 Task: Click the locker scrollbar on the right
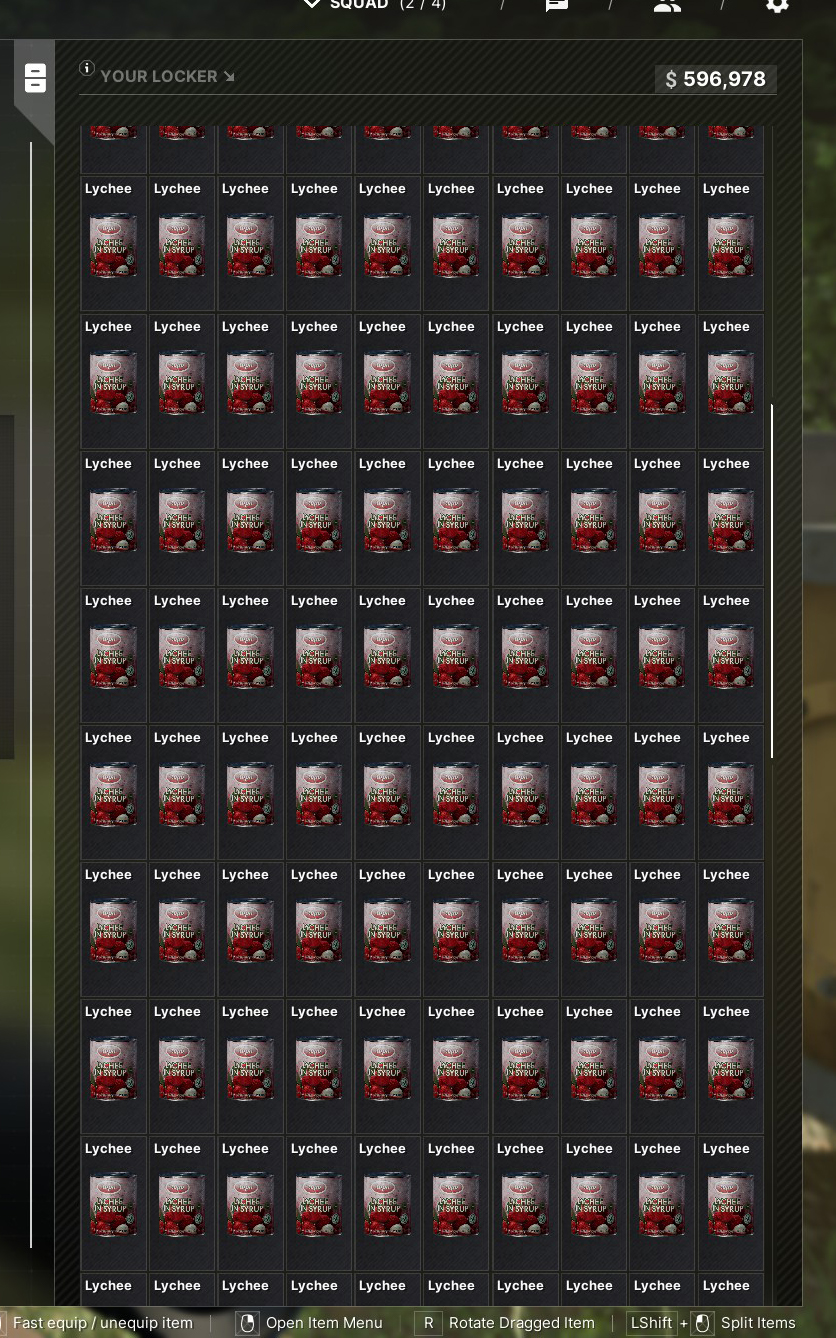tap(772, 581)
